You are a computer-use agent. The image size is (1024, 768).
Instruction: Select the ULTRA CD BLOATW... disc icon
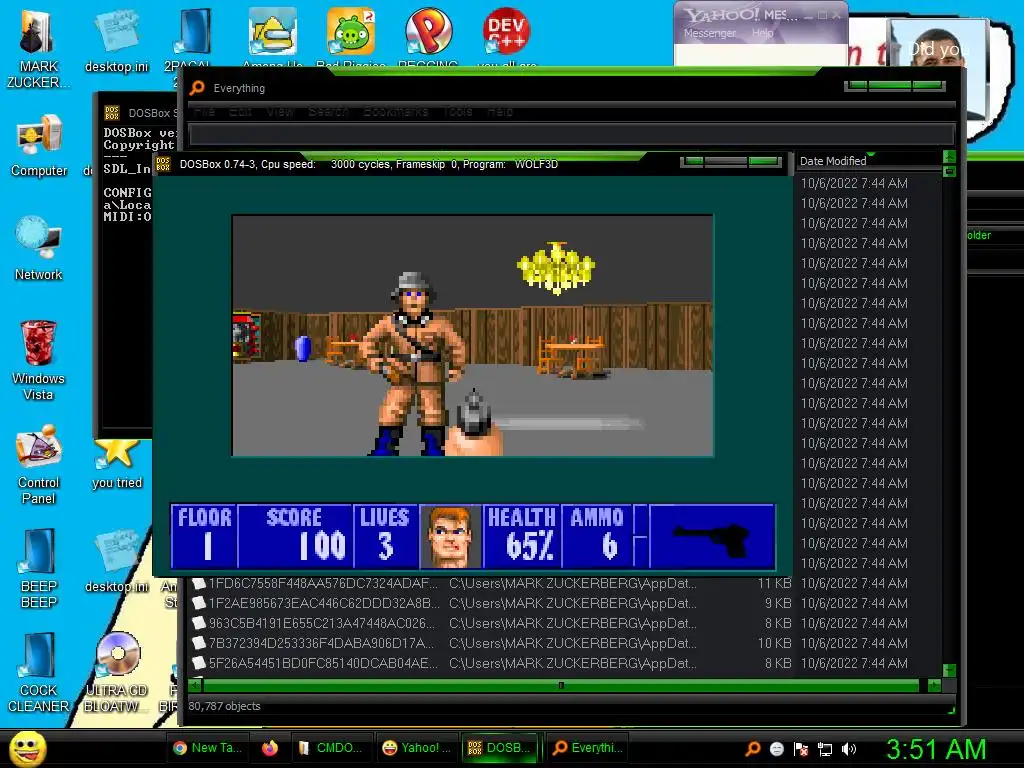[117, 673]
